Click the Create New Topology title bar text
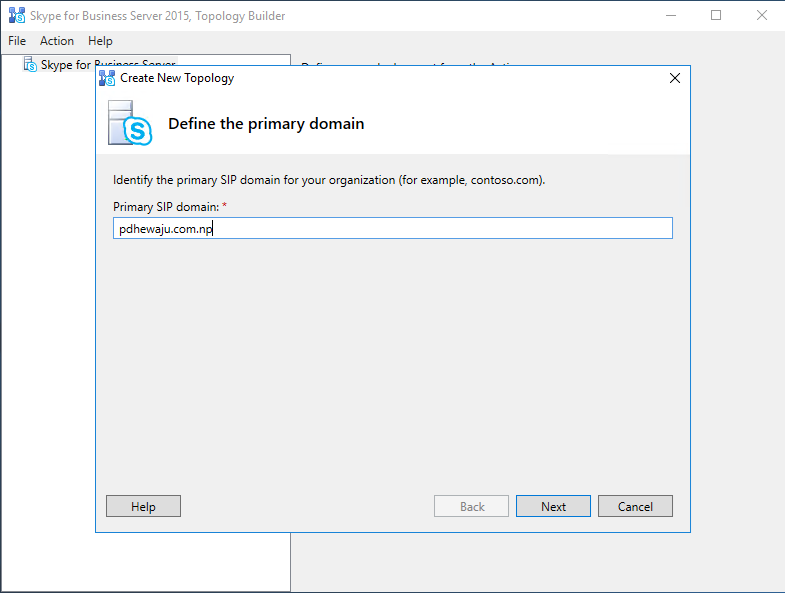This screenshot has width=785, height=593. pos(177,78)
